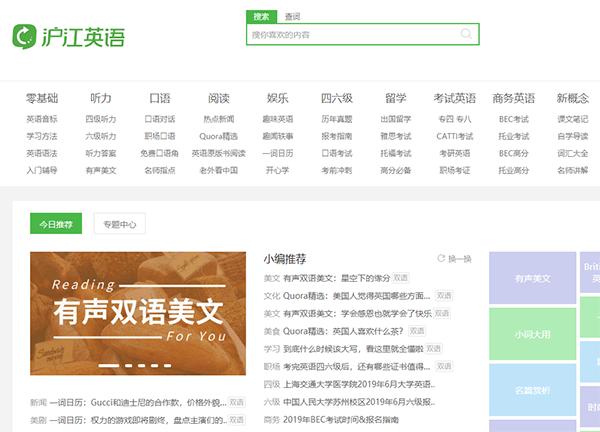Image resolution: width=600 pixels, height=432 pixels.
Task: Open the 雅思考试 link
Action: [396, 136]
